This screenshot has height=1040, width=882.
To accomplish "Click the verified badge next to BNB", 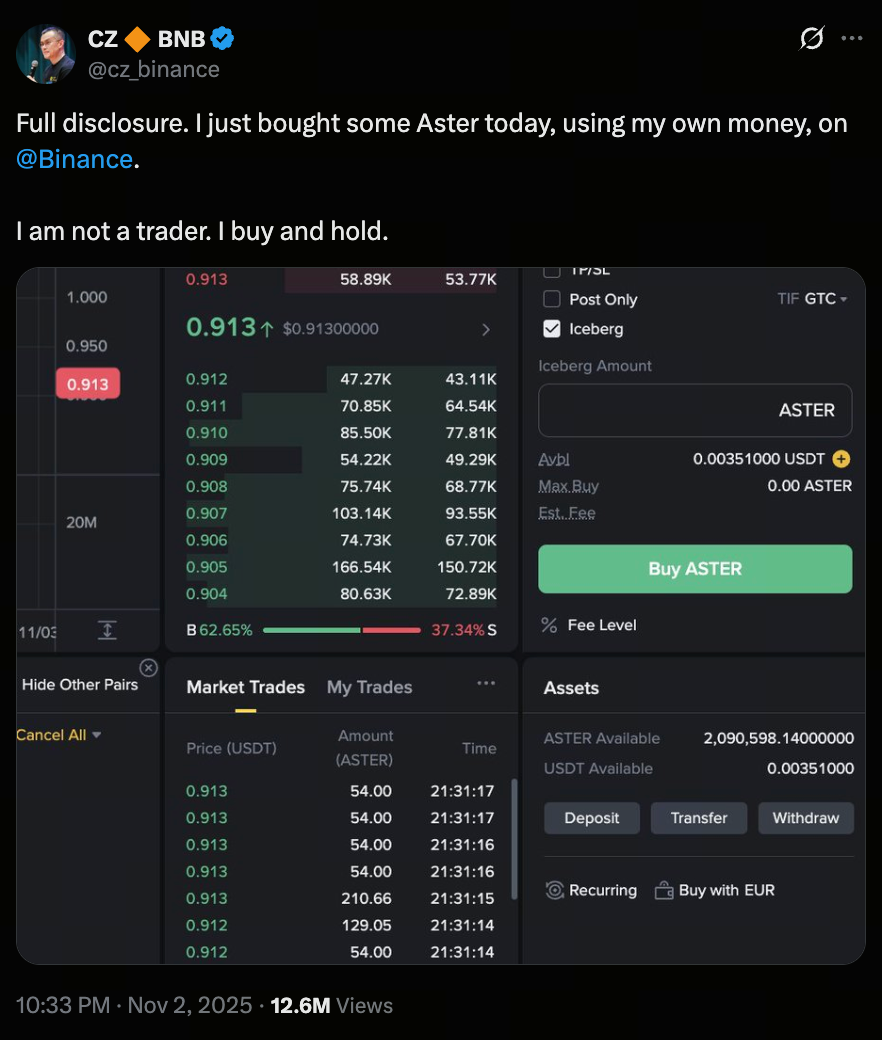I will pos(223,39).
